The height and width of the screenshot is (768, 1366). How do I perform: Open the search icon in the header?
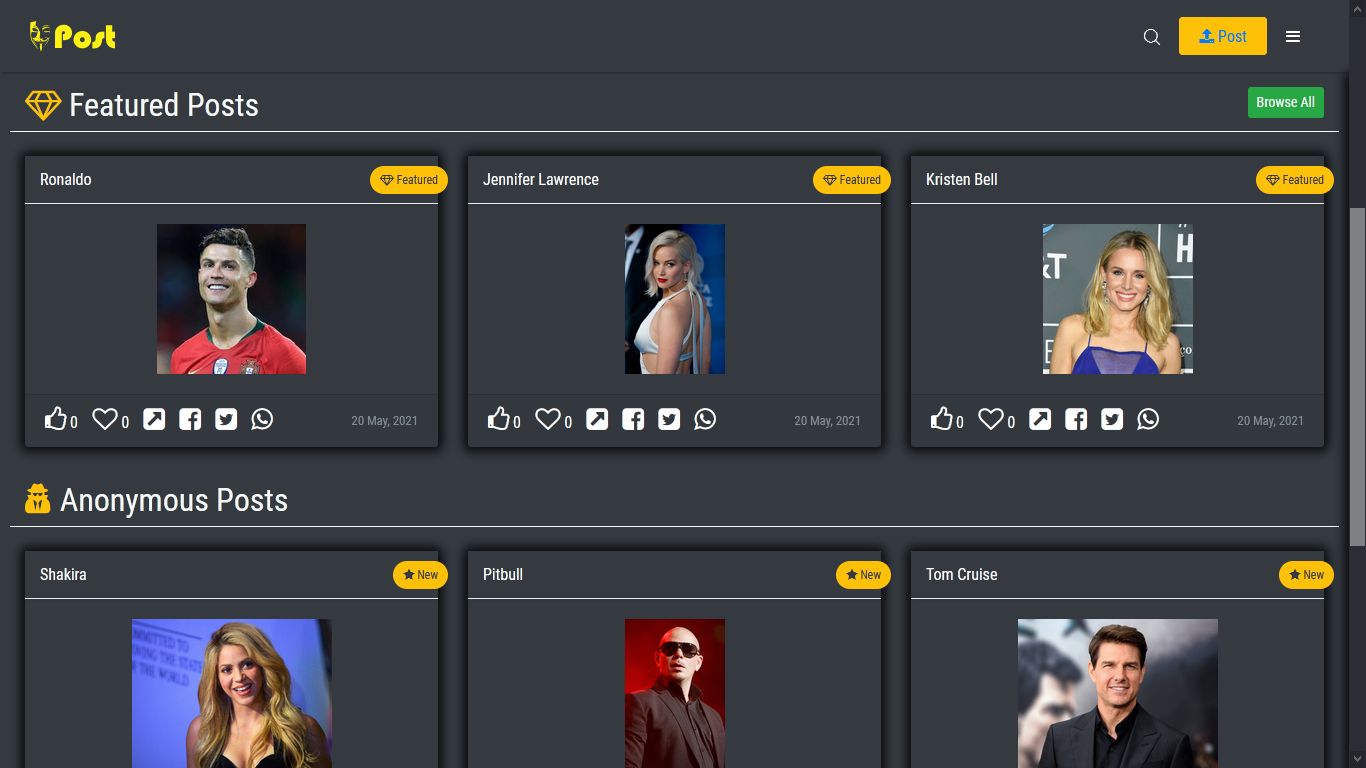pyautogui.click(x=1151, y=36)
